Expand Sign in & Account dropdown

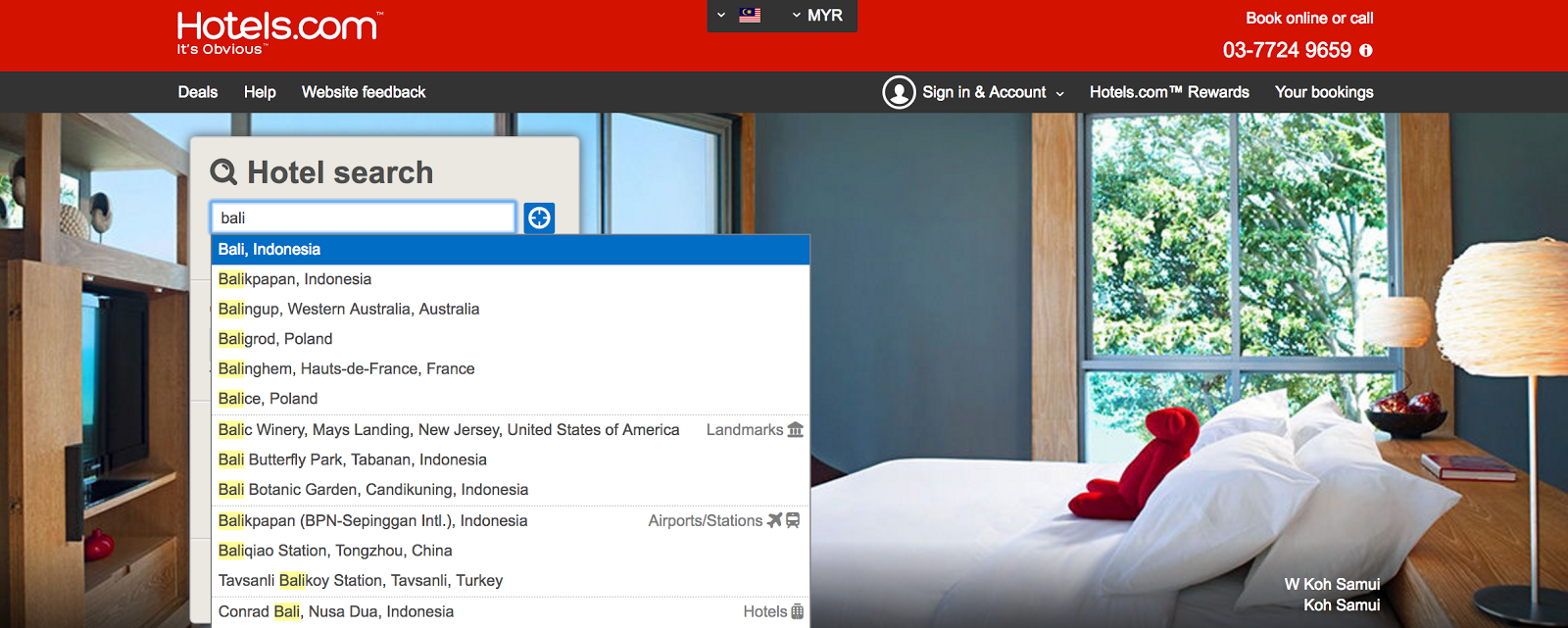993,92
